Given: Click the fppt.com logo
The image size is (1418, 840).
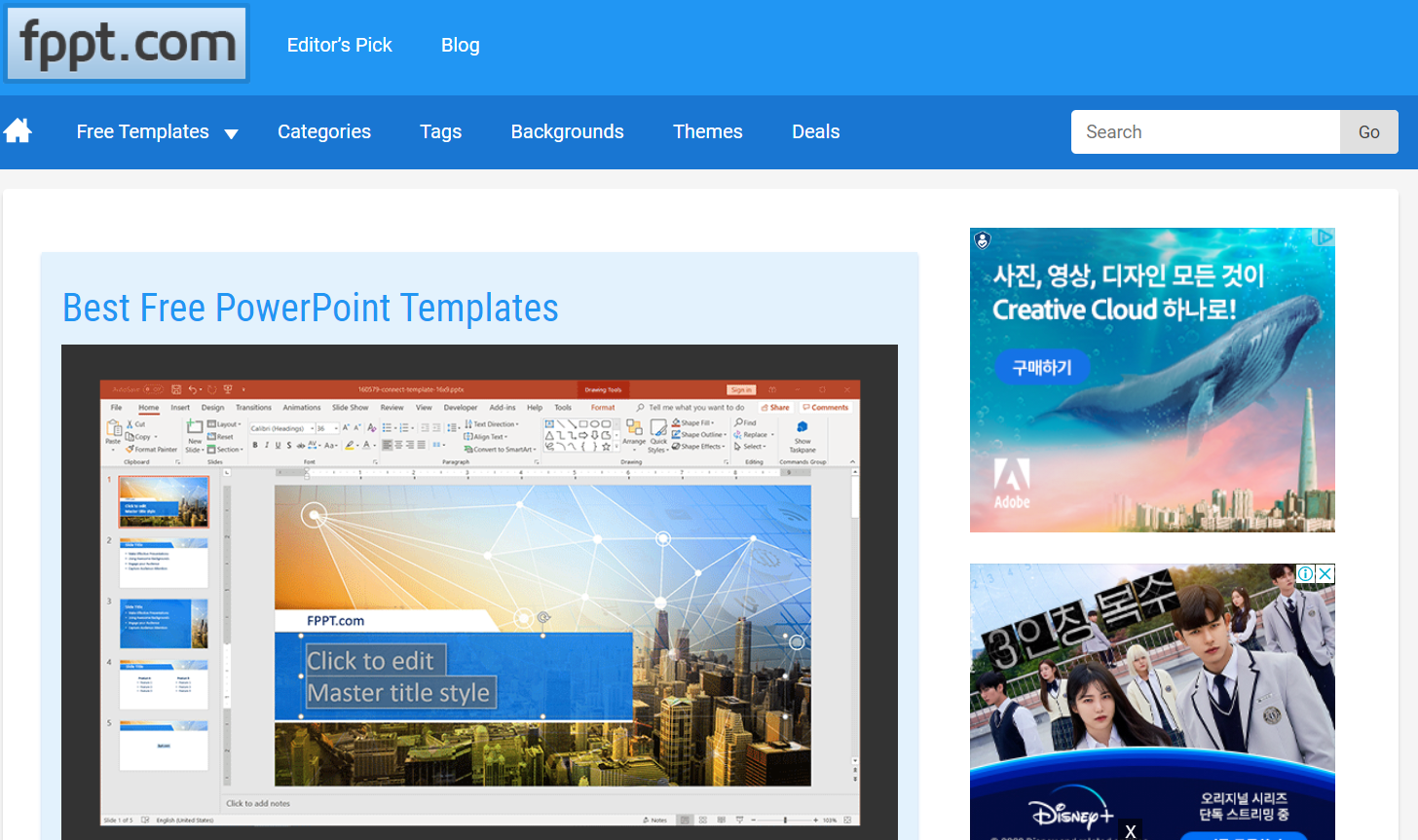Looking at the screenshot, I should (127, 44).
